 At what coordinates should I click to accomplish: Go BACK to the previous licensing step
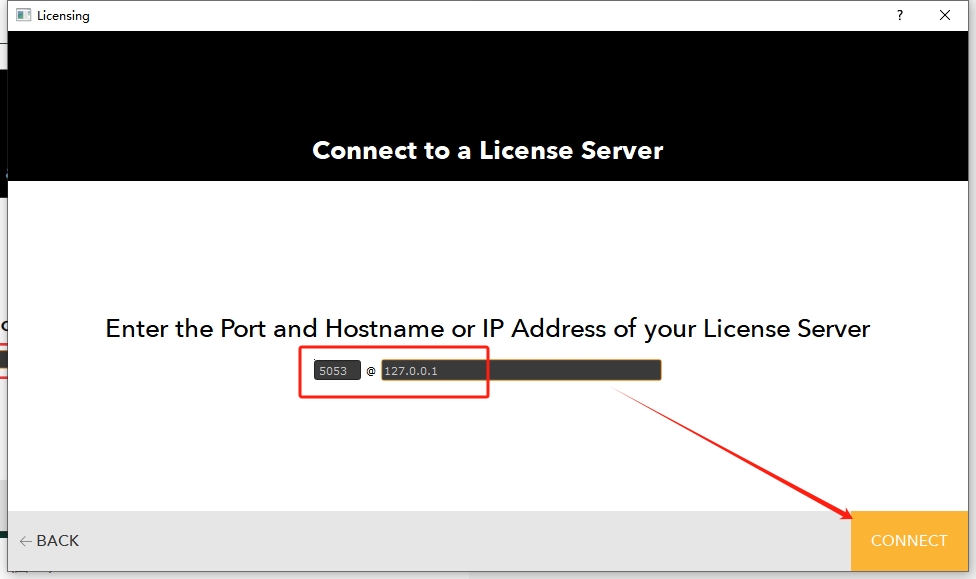pos(49,540)
